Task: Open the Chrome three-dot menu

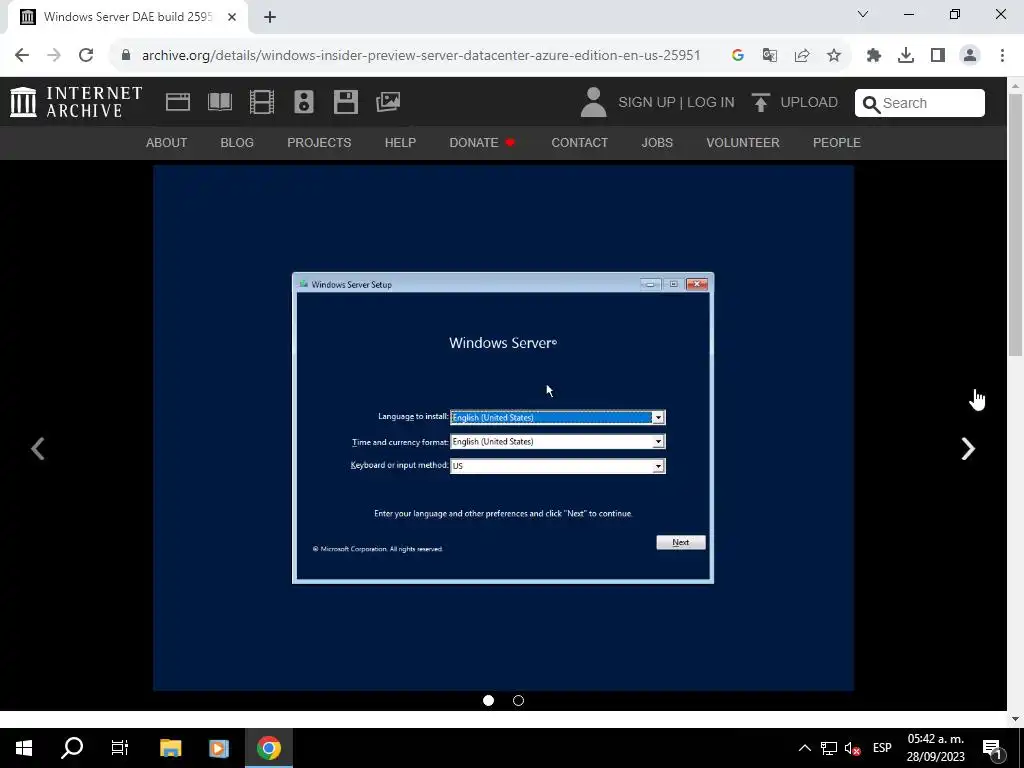Action: click(1002, 55)
